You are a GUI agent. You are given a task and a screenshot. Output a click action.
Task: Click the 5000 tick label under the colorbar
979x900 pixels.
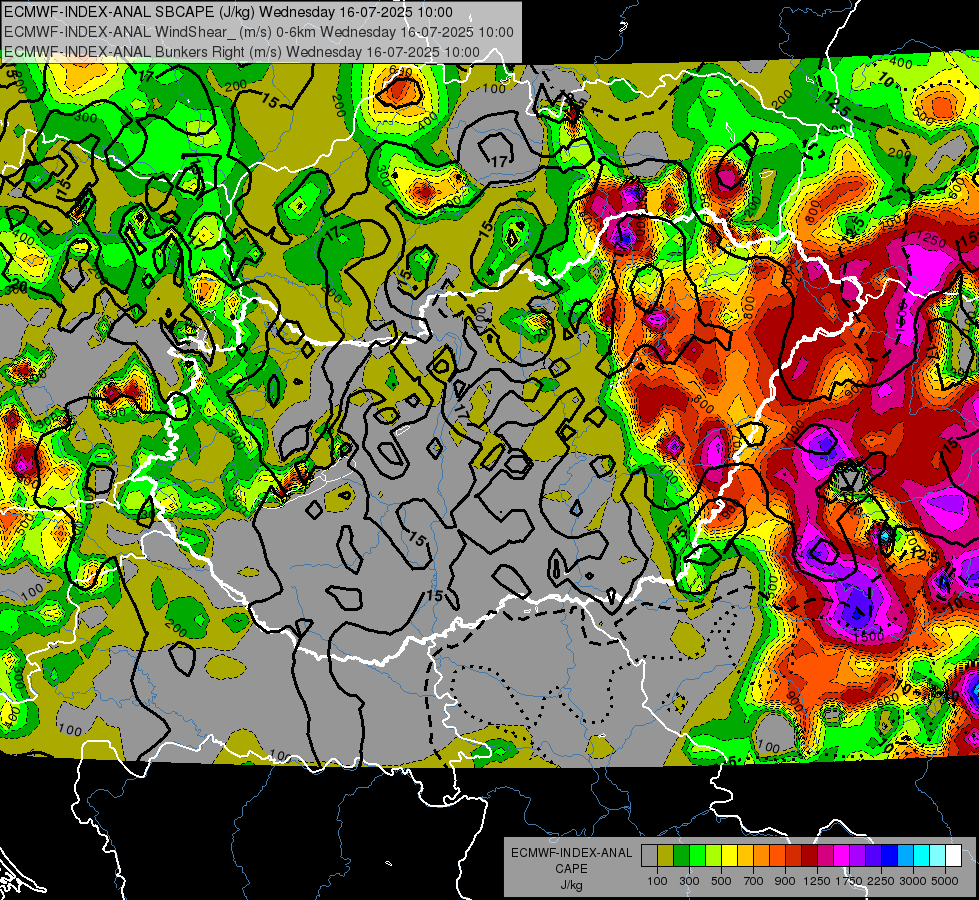point(945,881)
